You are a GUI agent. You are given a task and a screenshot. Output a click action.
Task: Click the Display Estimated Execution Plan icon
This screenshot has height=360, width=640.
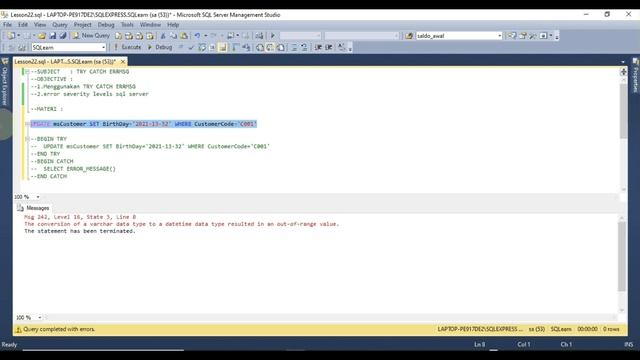tap(202, 47)
